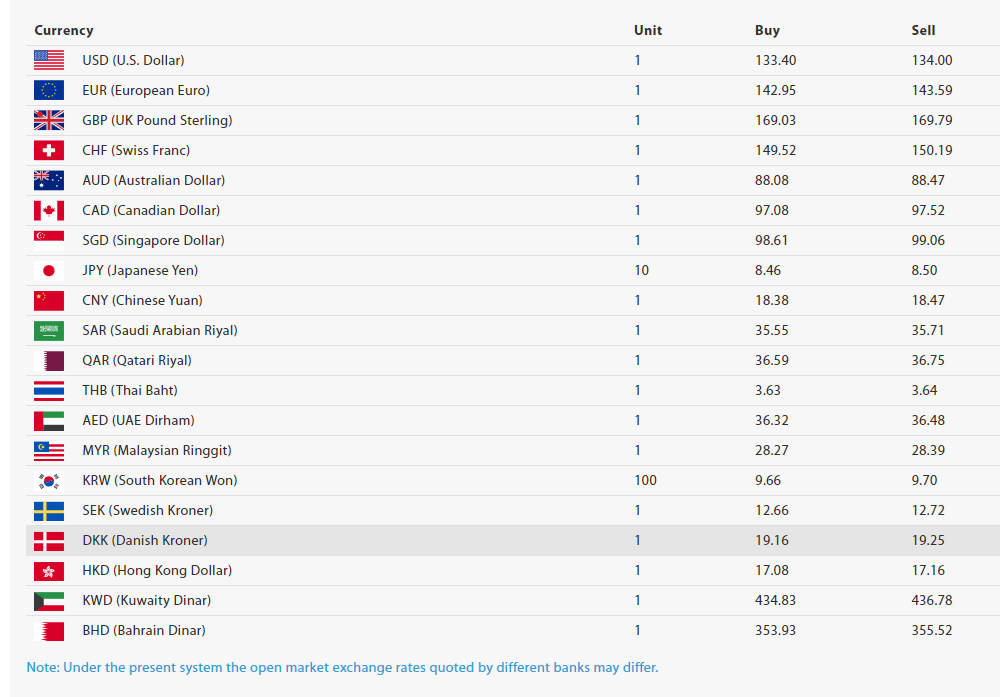Click the USD buy rate 133.40
Image resolution: width=1000 pixels, height=697 pixels.
click(x=775, y=60)
